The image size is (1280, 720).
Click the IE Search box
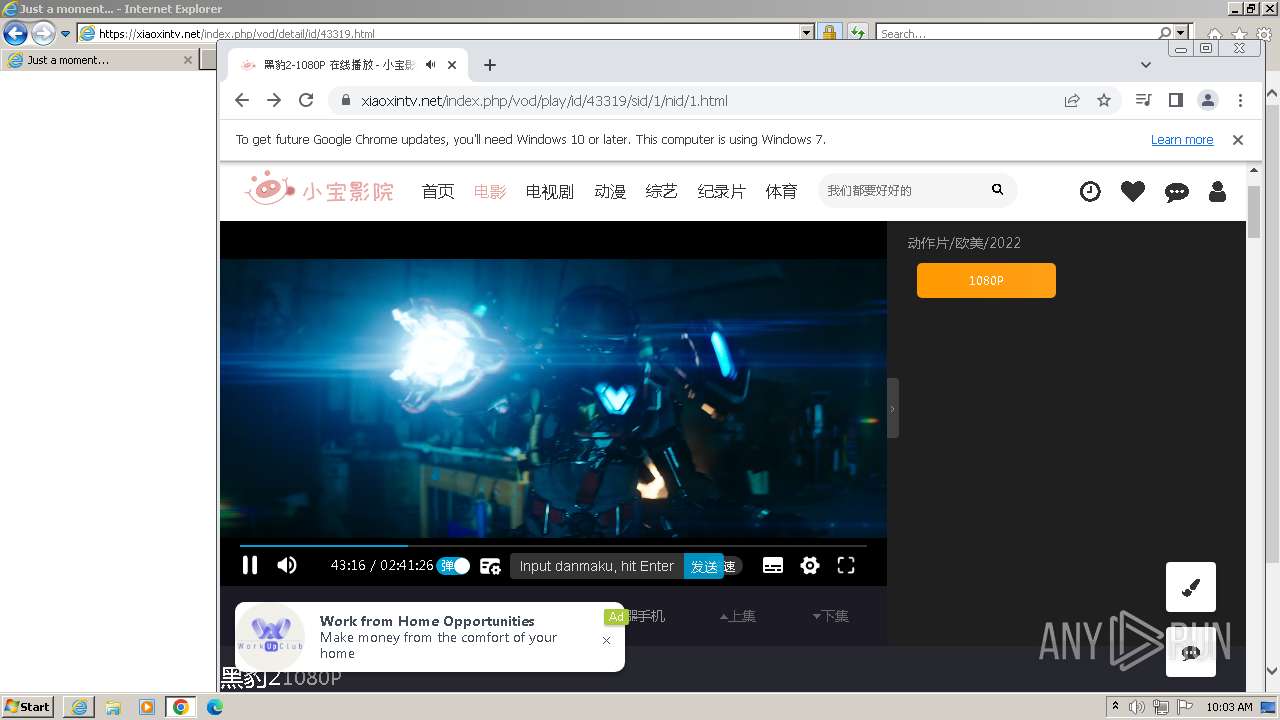coord(1017,33)
